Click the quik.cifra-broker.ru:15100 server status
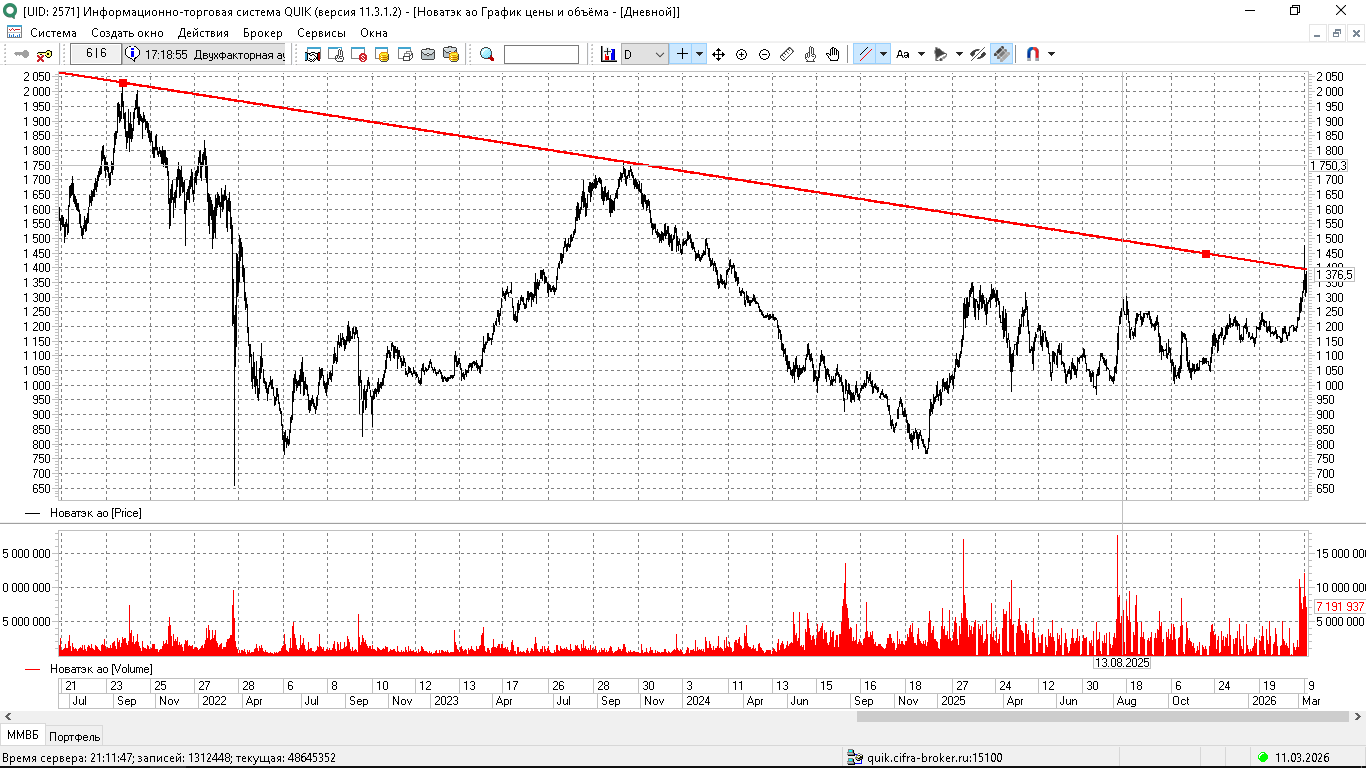Image resolution: width=1366 pixels, height=768 pixels. point(933,758)
